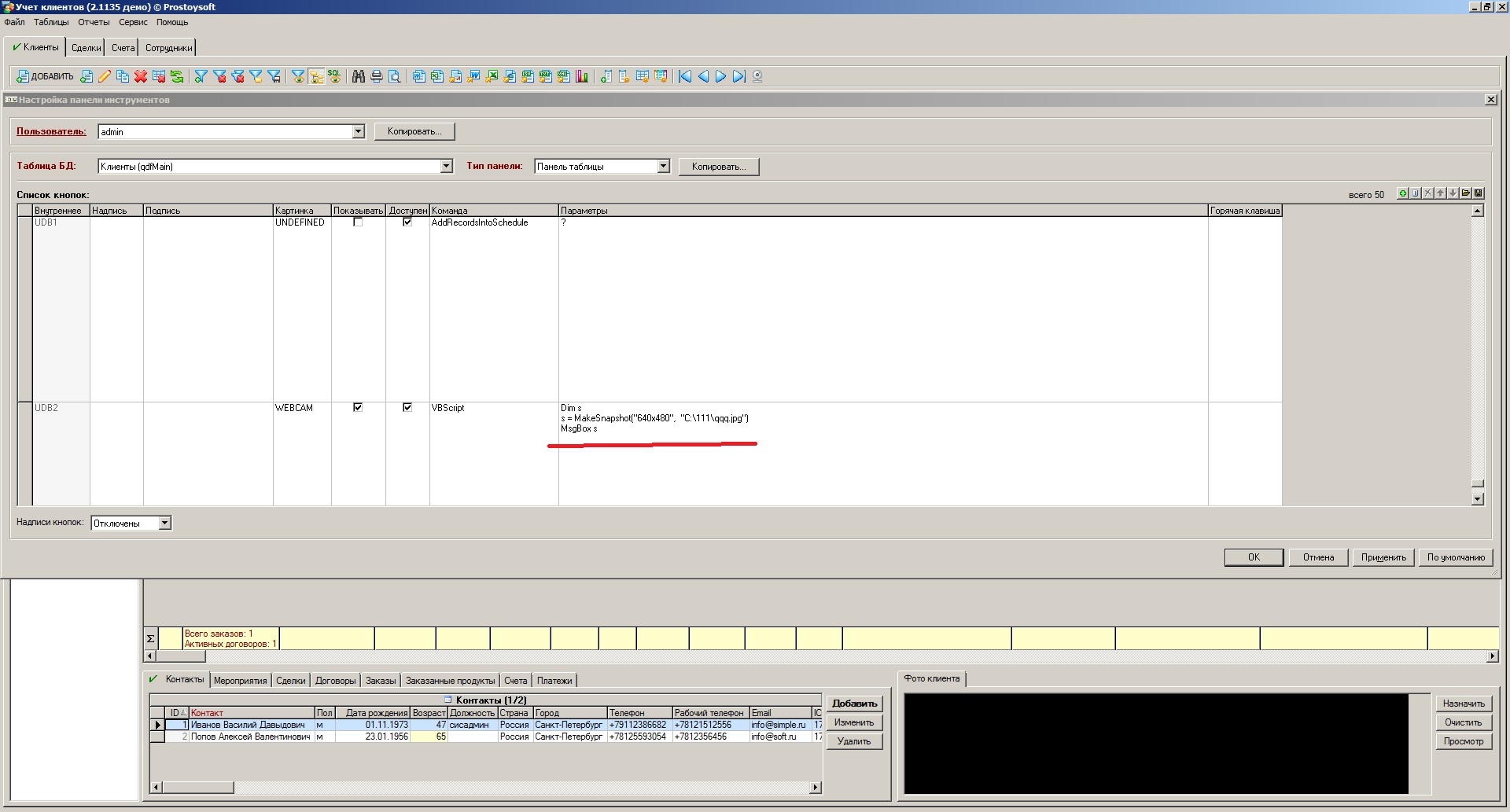
Task: Toggle the Доступен checkbox for UDB2
Action: pyautogui.click(x=407, y=407)
